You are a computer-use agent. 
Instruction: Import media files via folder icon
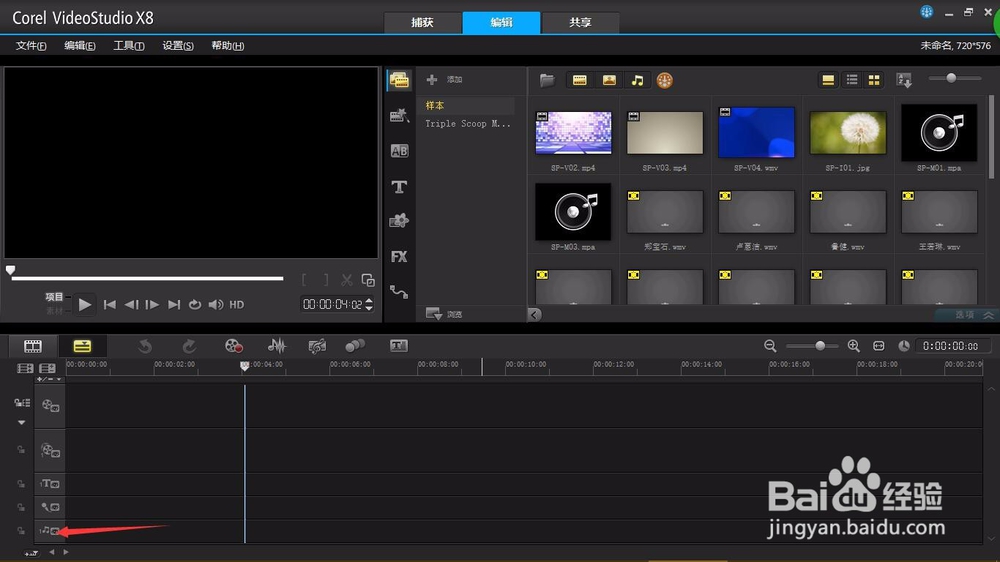point(547,80)
